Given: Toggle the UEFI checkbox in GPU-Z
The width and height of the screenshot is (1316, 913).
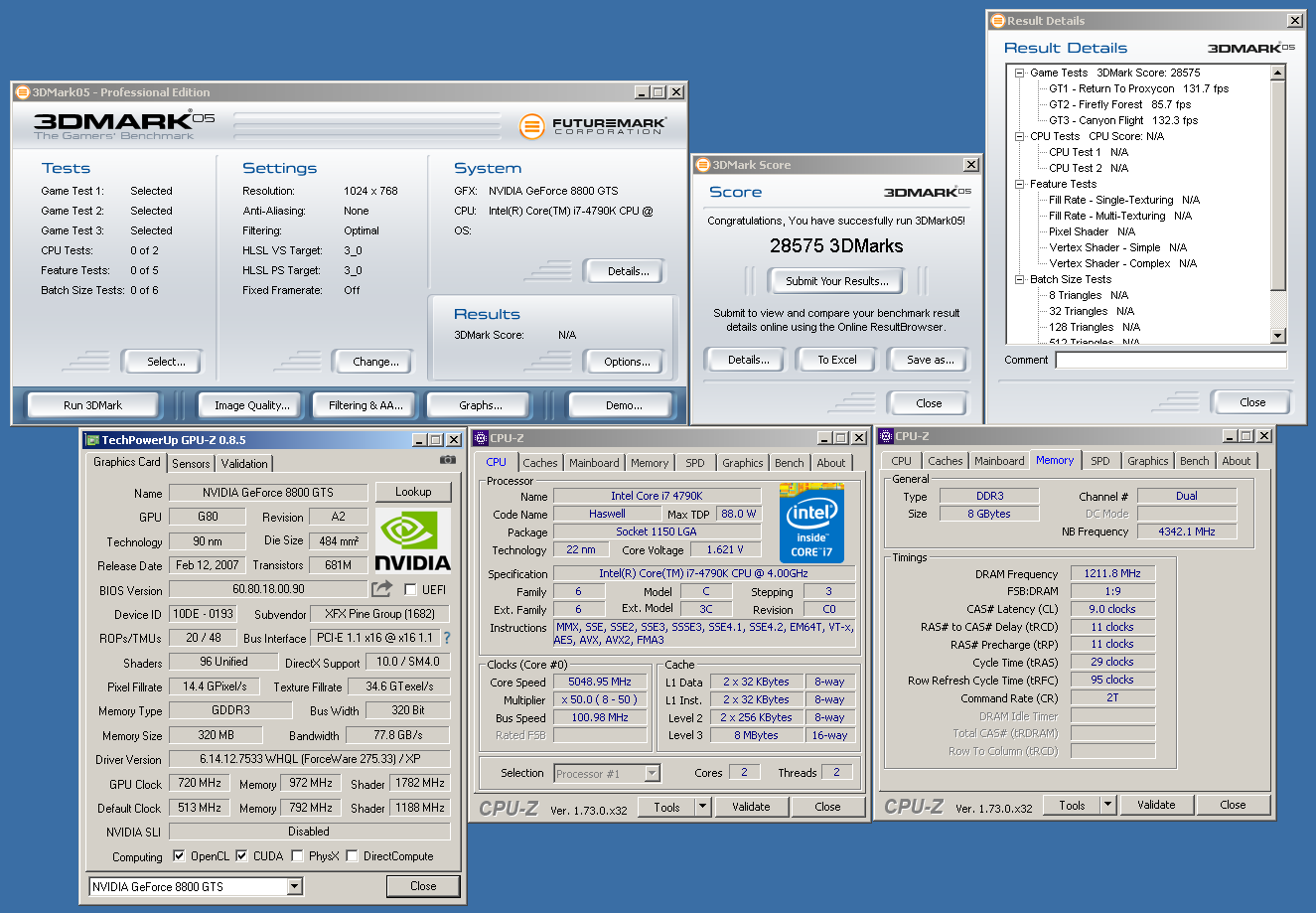Looking at the screenshot, I should (x=410, y=589).
